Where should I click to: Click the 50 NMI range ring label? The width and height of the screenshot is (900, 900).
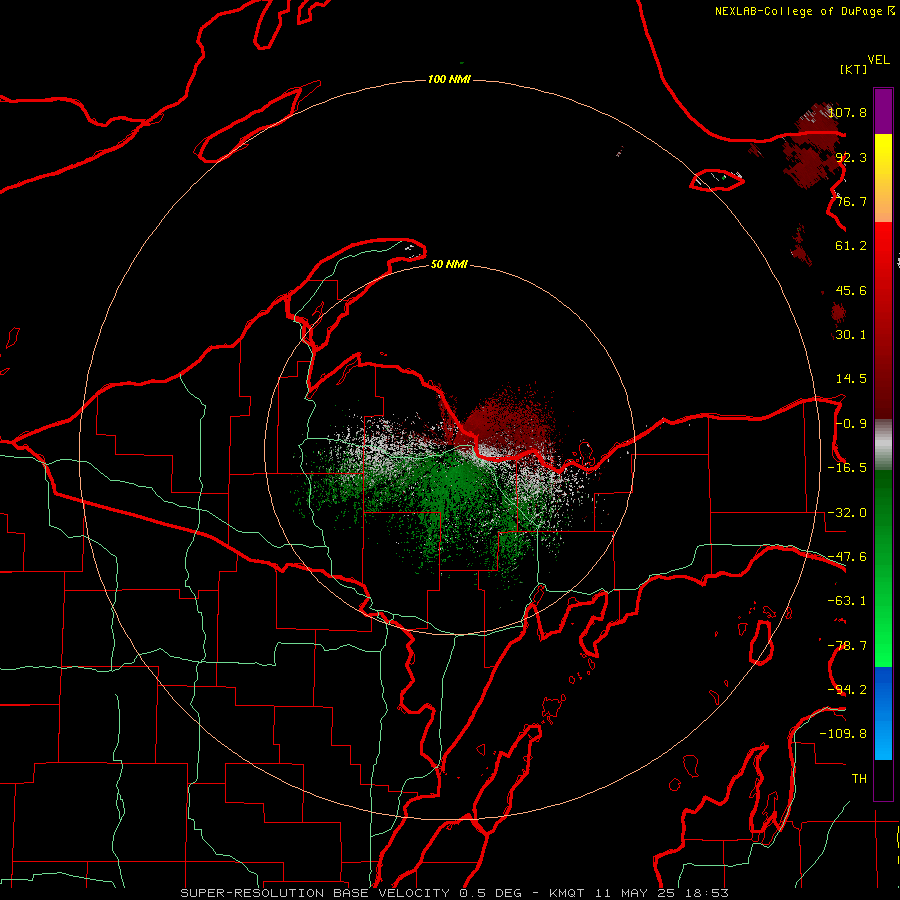tap(449, 264)
